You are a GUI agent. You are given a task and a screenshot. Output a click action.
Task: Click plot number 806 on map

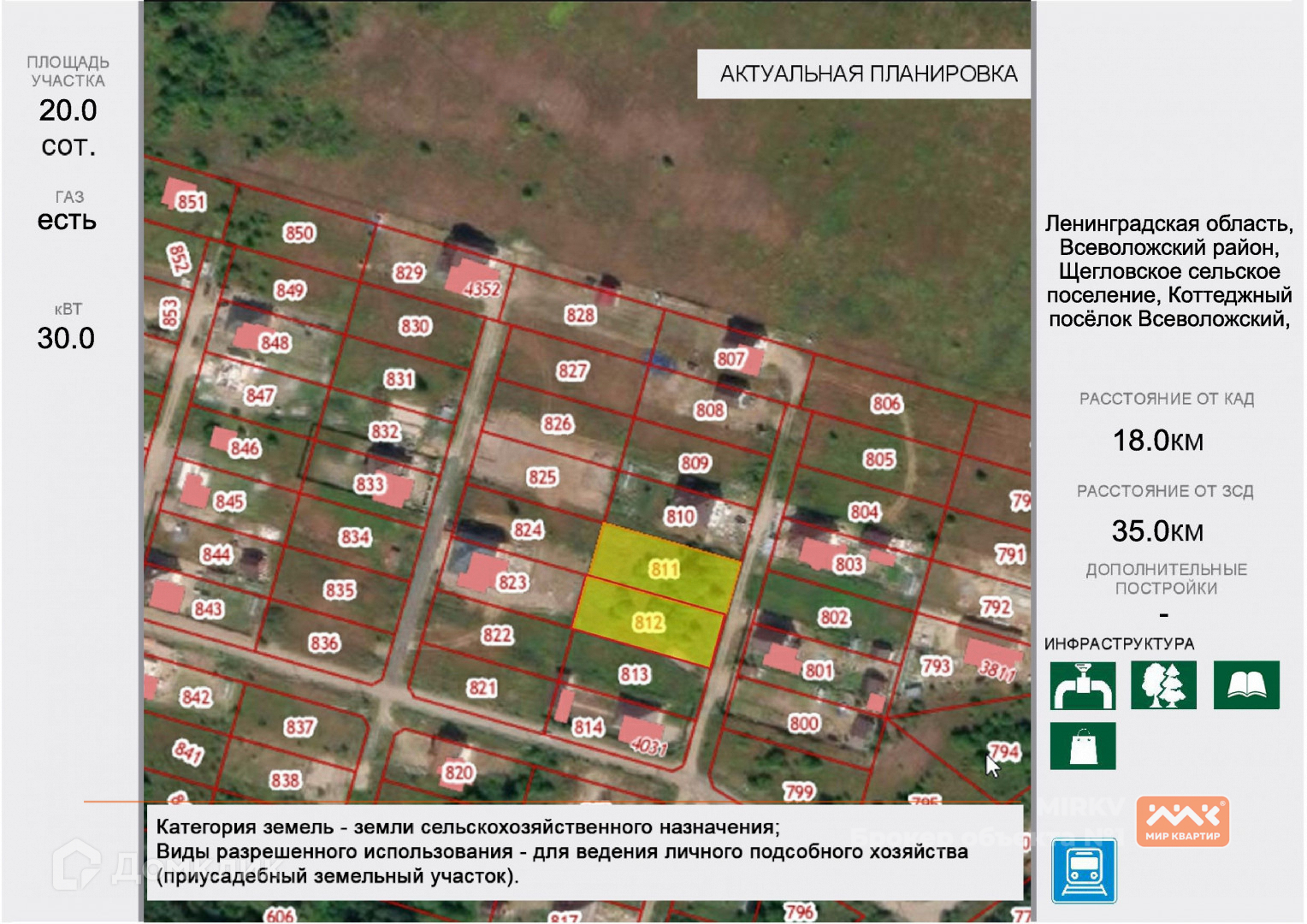tap(887, 404)
